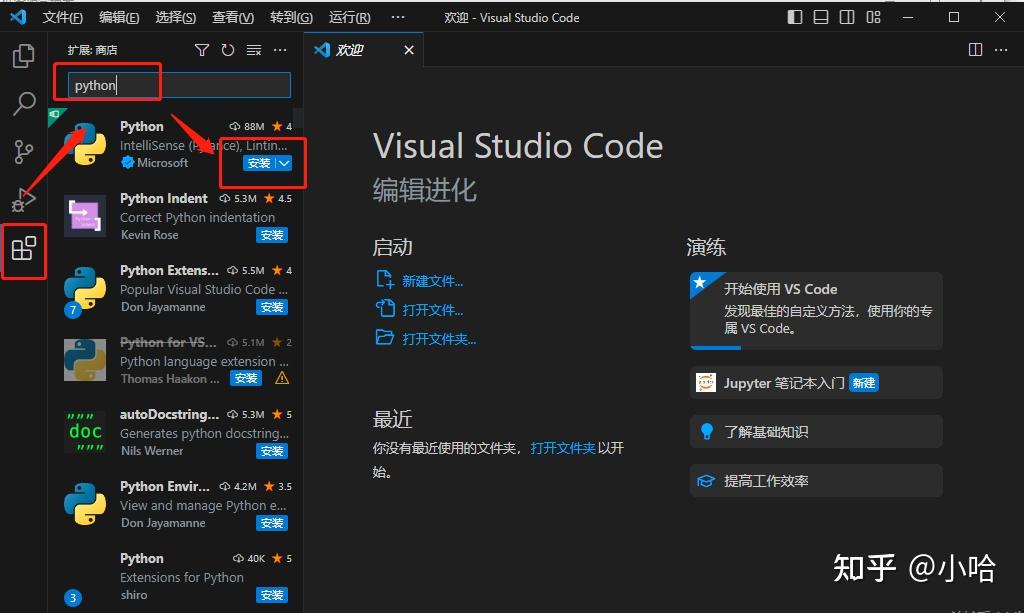This screenshot has width=1024, height=613.
Task: Open the Run and Debug view
Action: [x=24, y=200]
